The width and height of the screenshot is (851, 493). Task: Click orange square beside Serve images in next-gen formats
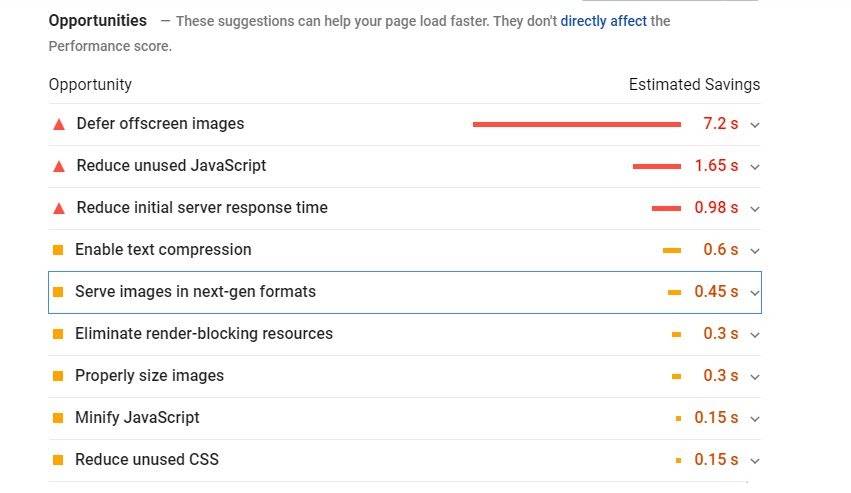(58, 292)
